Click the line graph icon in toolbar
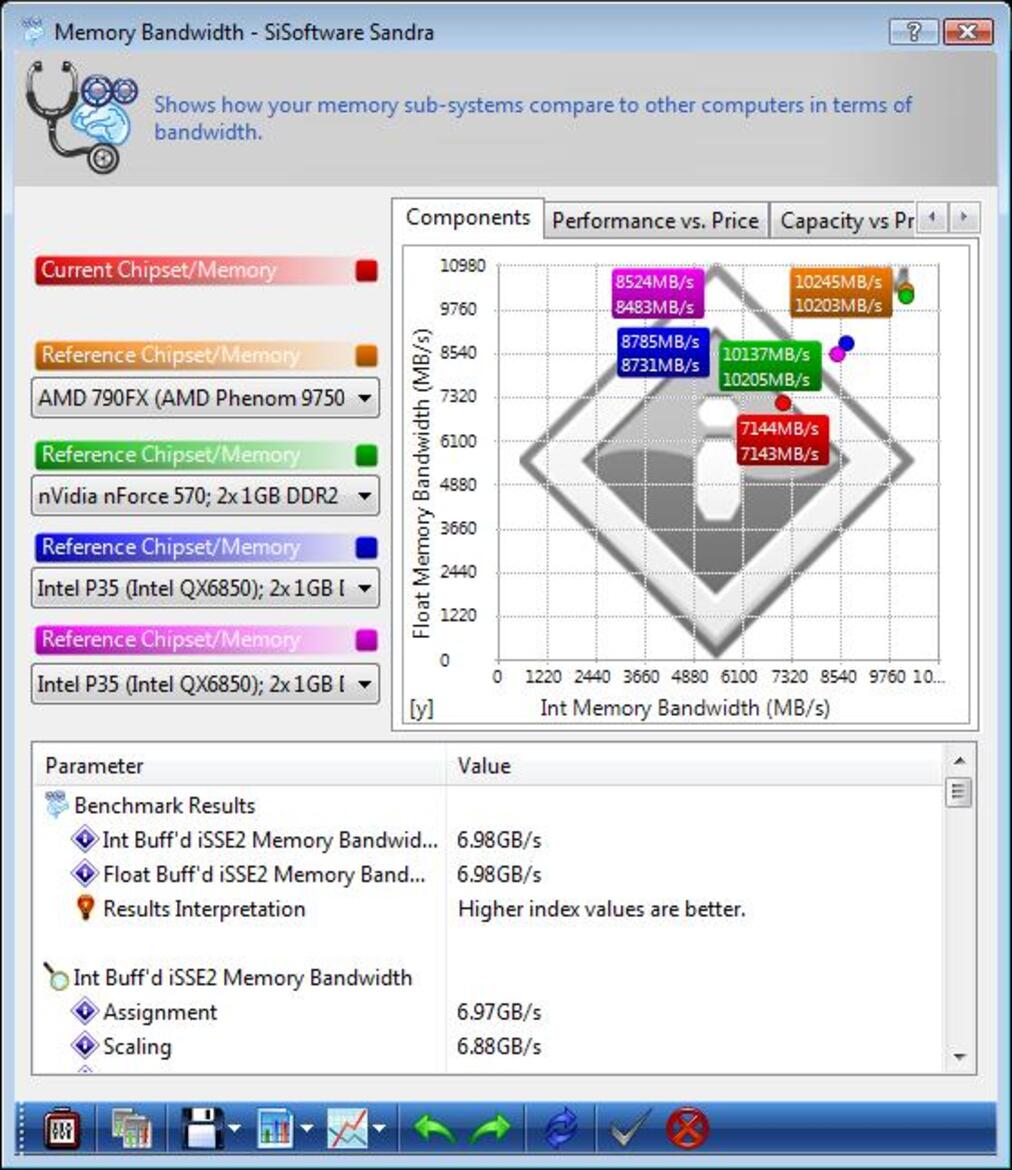 pos(348,1127)
